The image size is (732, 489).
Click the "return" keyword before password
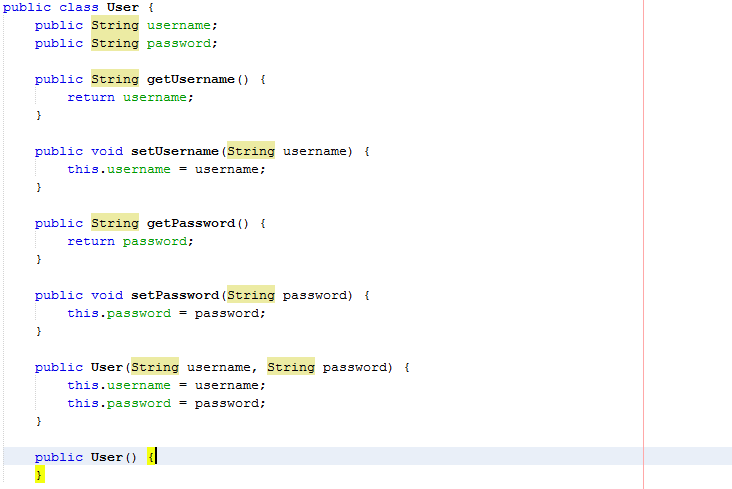click(x=91, y=241)
